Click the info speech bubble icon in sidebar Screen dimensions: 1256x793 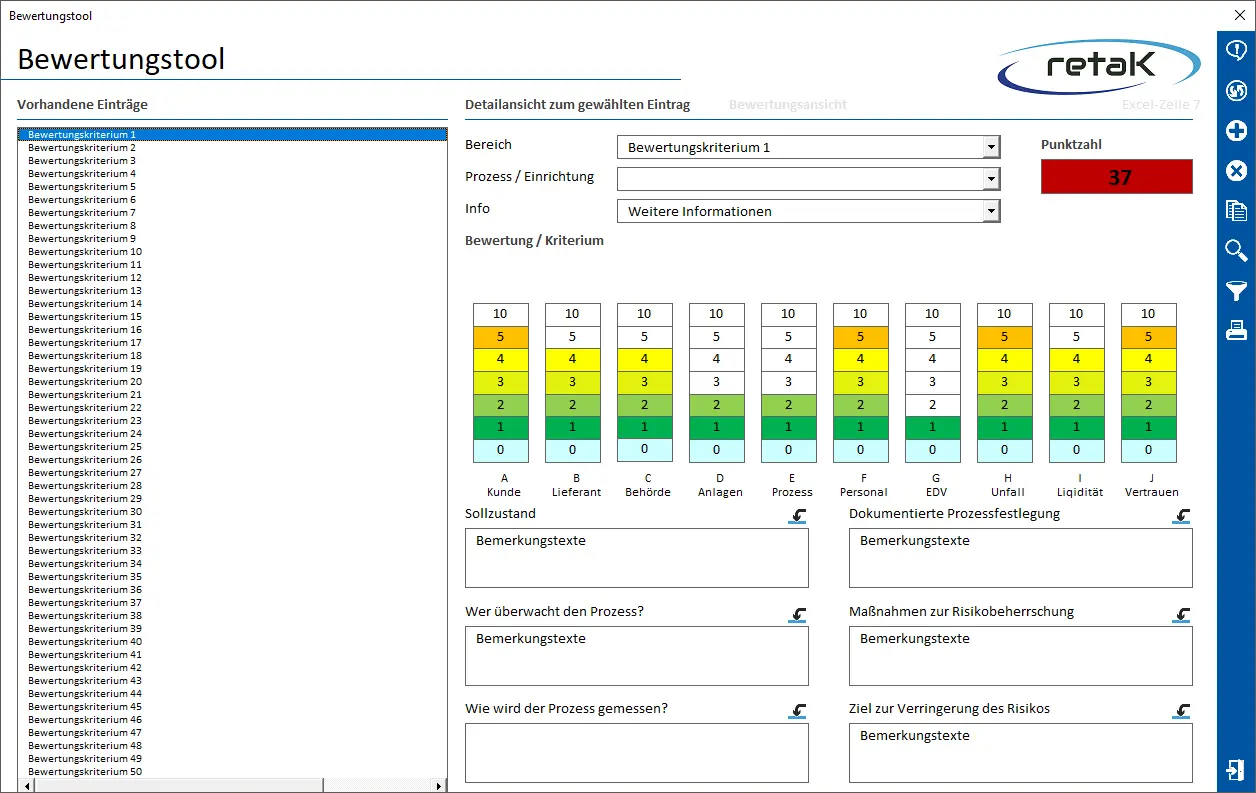(x=1237, y=51)
